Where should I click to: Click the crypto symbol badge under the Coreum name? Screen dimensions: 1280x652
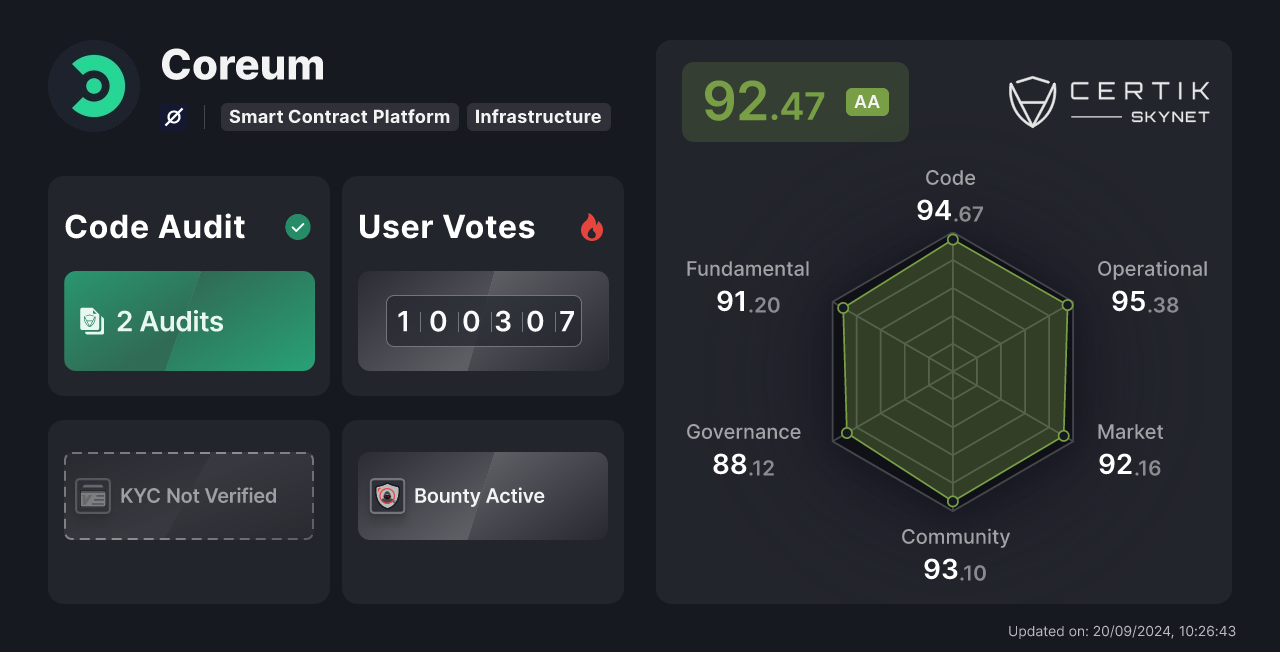coord(172,117)
